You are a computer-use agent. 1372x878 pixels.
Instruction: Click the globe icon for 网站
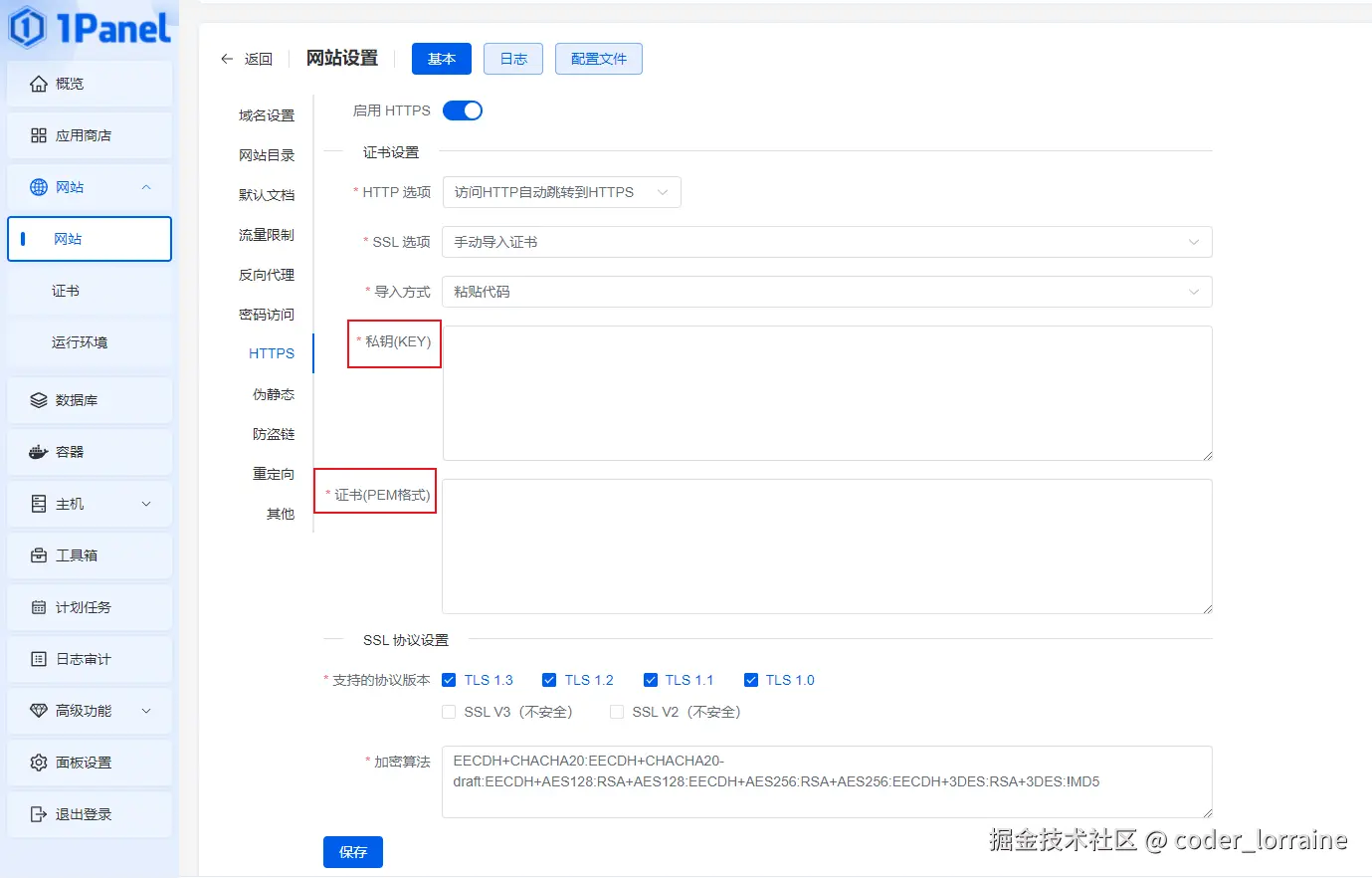(x=39, y=187)
